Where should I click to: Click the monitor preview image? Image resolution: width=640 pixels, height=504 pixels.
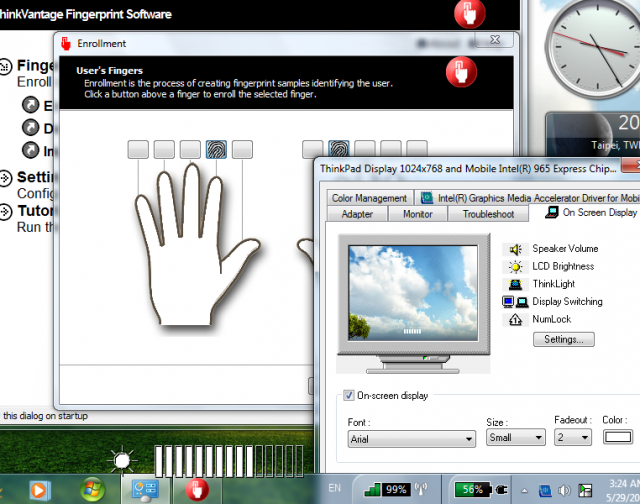pos(413,293)
